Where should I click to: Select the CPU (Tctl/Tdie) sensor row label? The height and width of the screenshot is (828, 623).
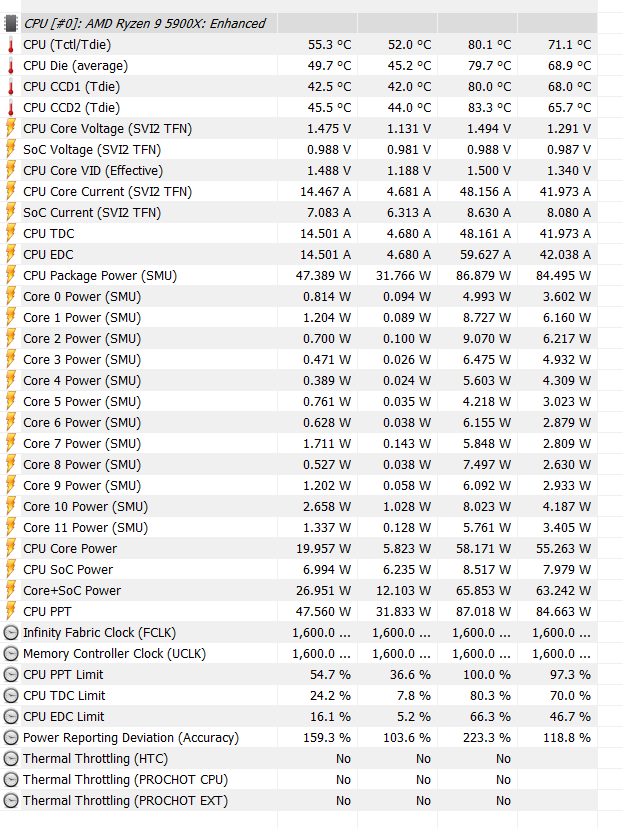coord(67,45)
